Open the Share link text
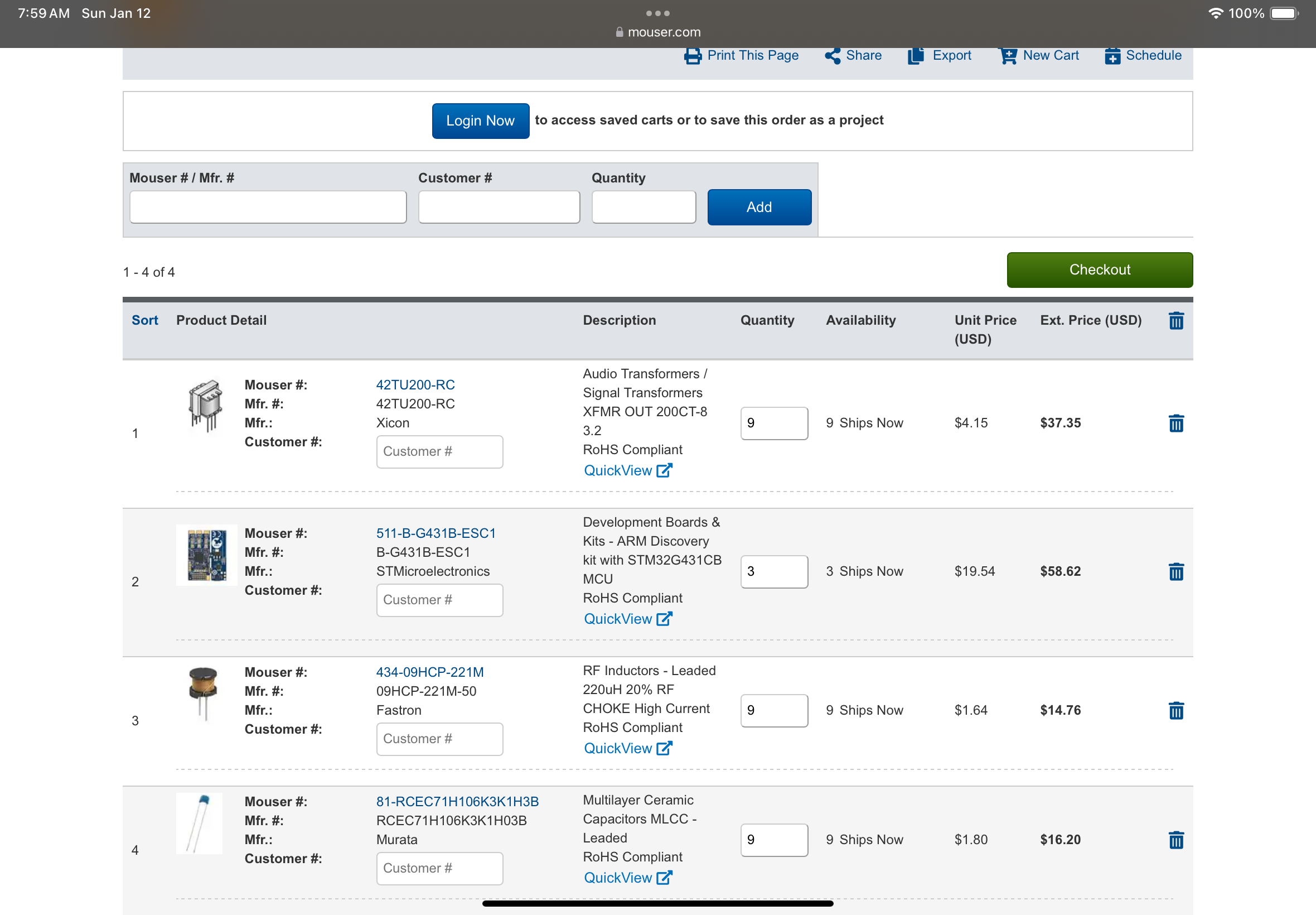1316x915 pixels. pos(864,56)
